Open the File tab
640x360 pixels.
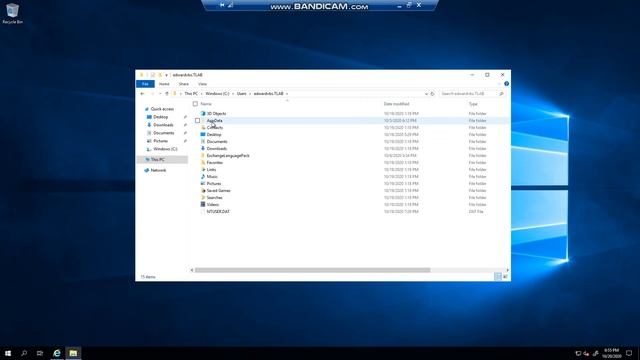pyautogui.click(x=145, y=84)
